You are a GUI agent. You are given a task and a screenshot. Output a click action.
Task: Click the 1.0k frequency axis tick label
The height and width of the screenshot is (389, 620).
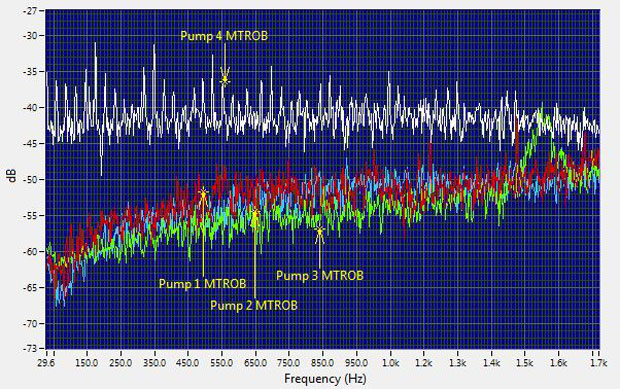click(390, 363)
